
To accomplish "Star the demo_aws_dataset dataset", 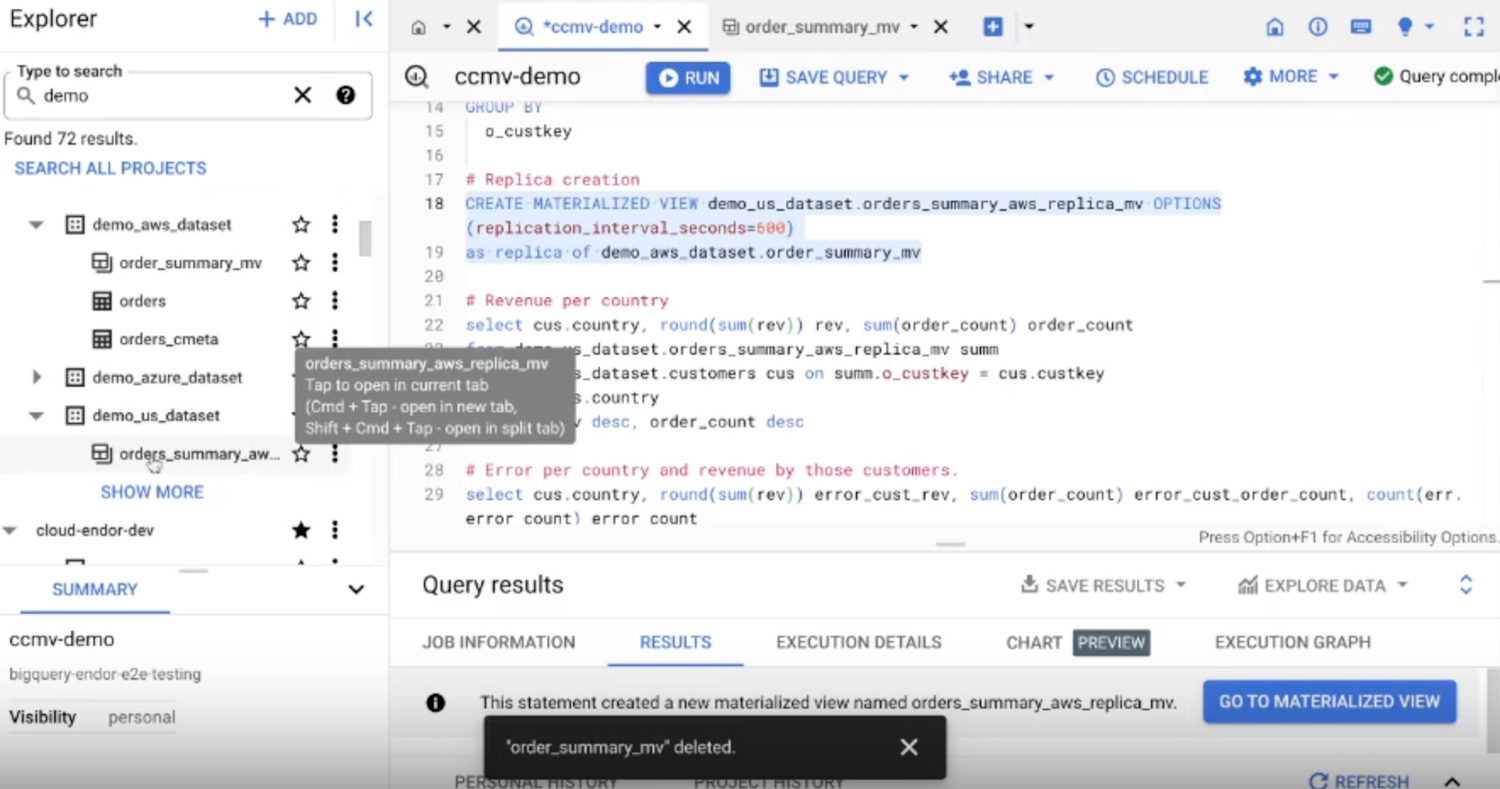I will coord(301,225).
